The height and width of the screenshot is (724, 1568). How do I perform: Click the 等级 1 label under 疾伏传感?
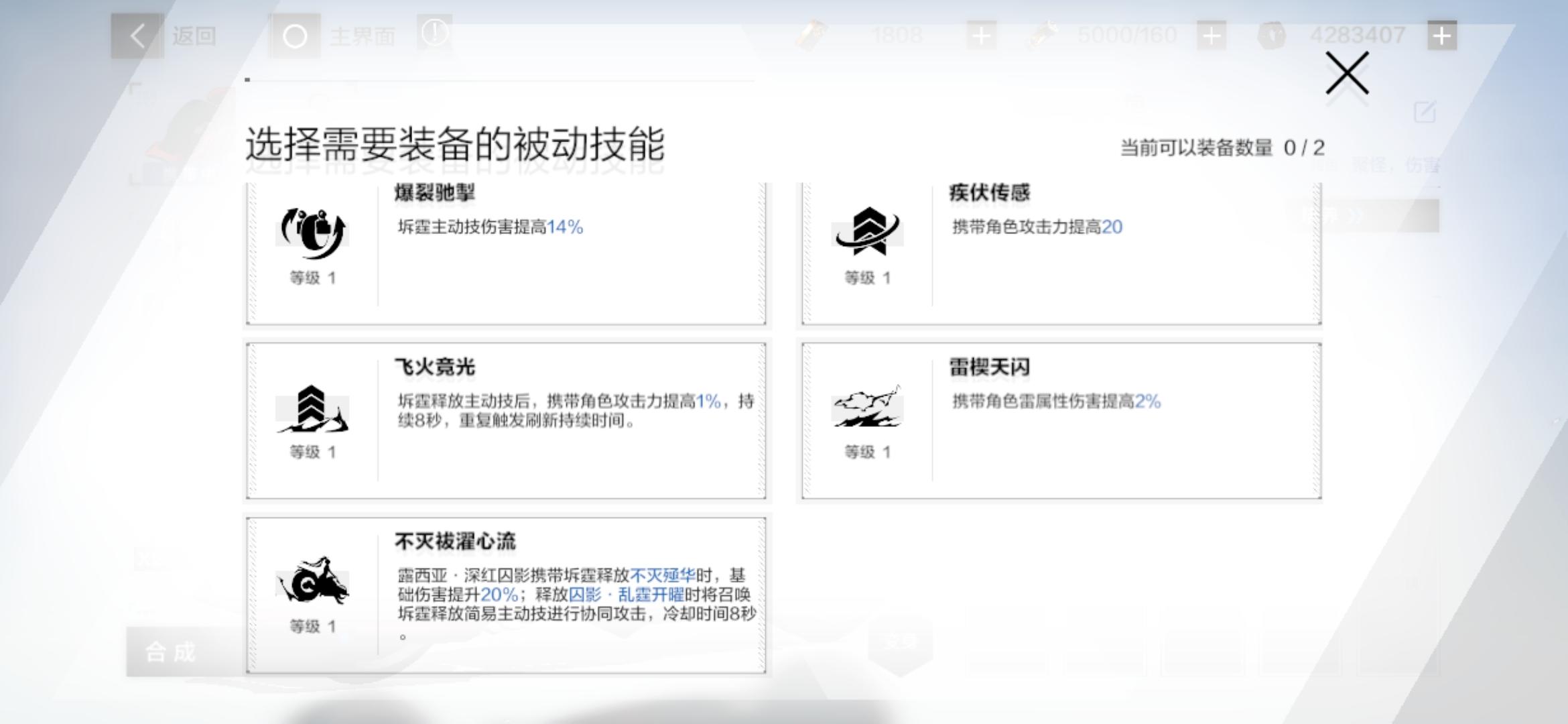[867, 278]
